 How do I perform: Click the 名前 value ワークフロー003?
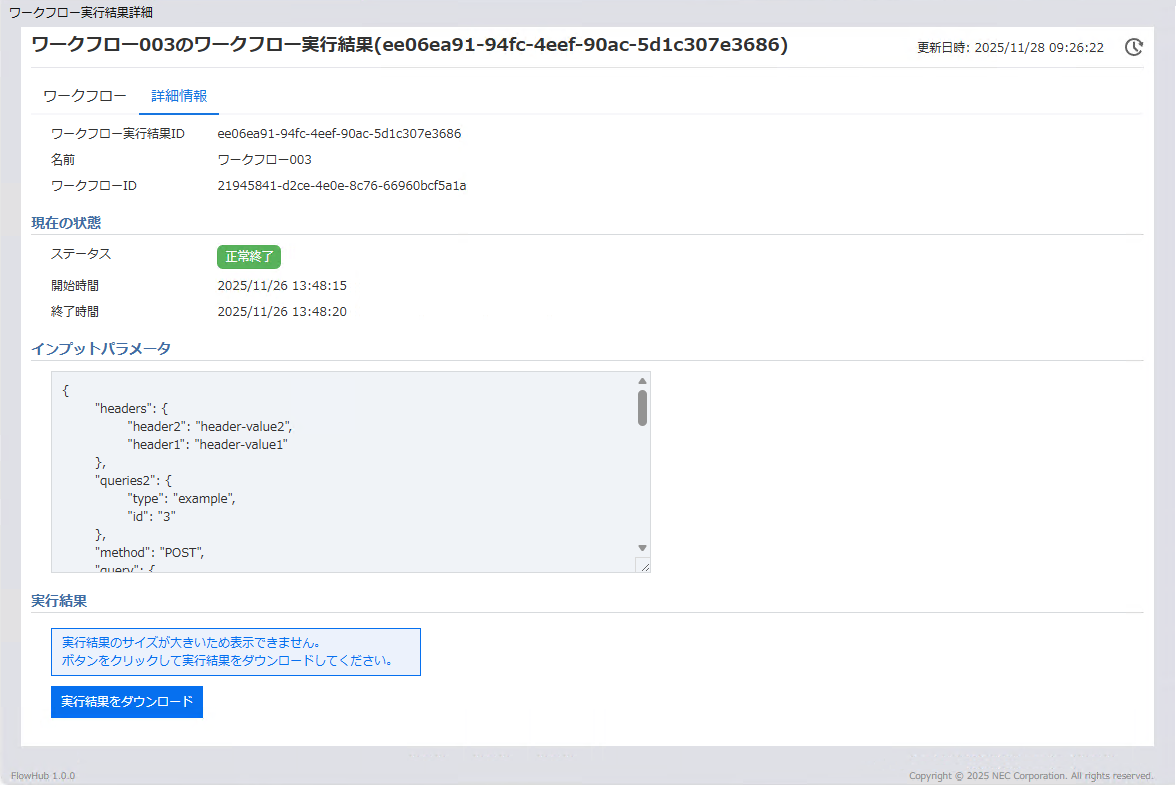pyautogui.click(x=264, y=159)
